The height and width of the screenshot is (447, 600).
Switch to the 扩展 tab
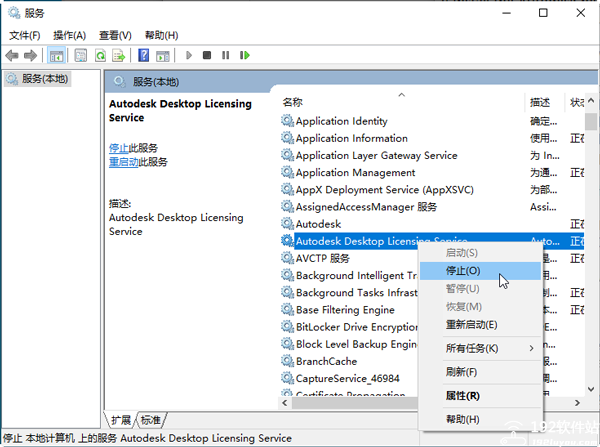[121, 420]
